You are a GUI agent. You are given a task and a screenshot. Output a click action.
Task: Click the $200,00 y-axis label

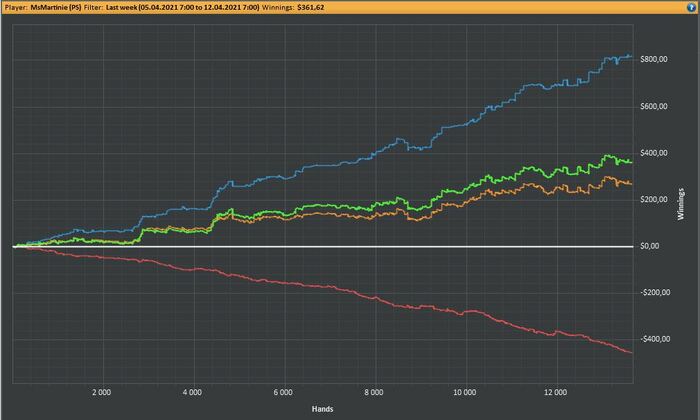(x=654, y=200)
